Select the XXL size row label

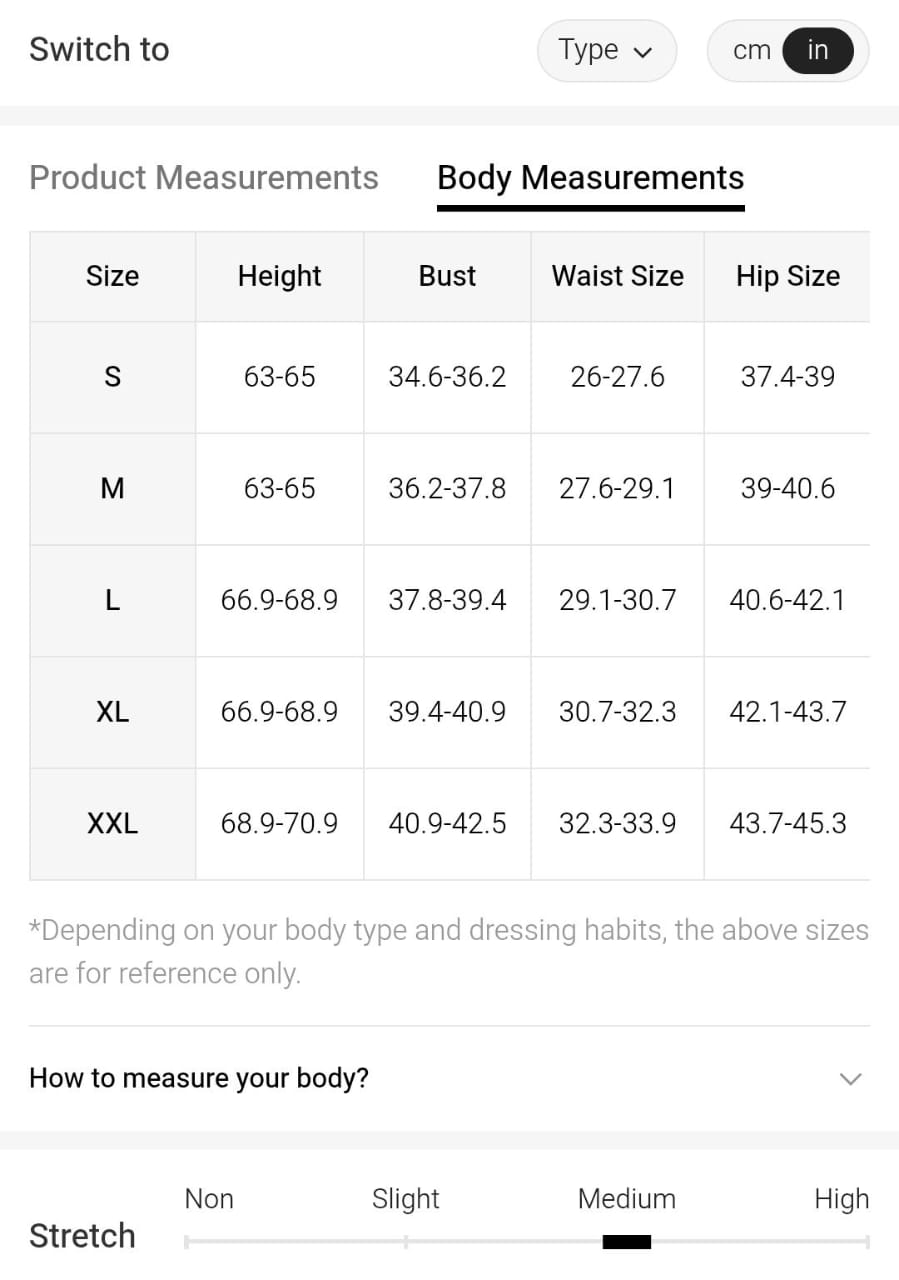coord(112,823)
